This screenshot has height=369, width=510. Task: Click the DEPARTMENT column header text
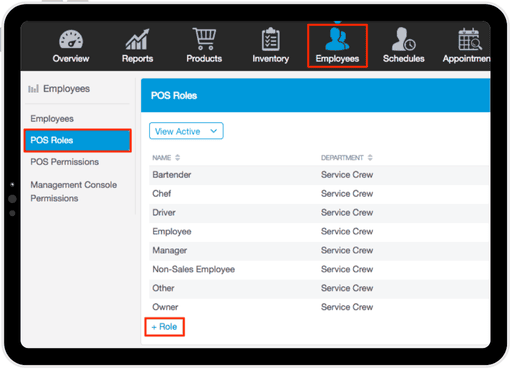pyautogui.click(x=342, y=158)
